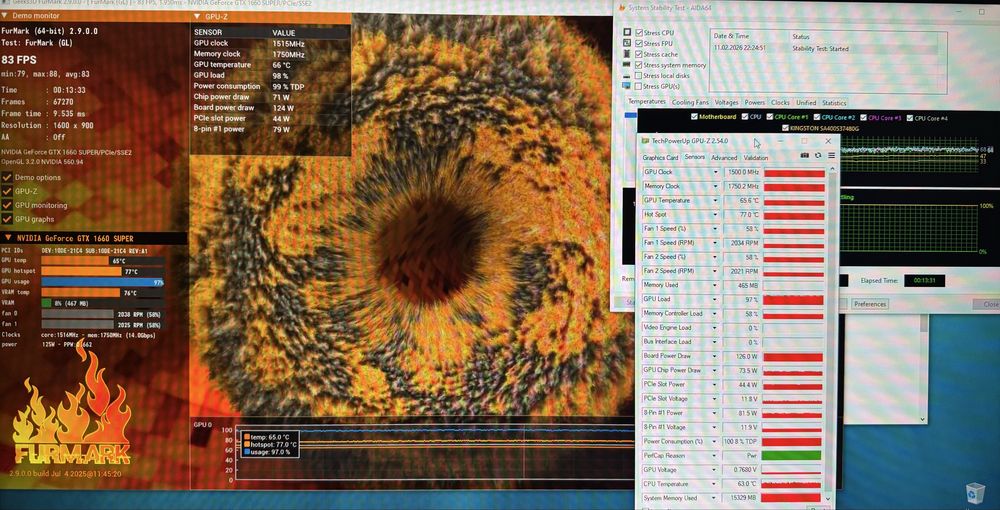
Task: Open dropdown arrow for Board Power Draw
Action: pyautogui.click(x=716, y=356)
